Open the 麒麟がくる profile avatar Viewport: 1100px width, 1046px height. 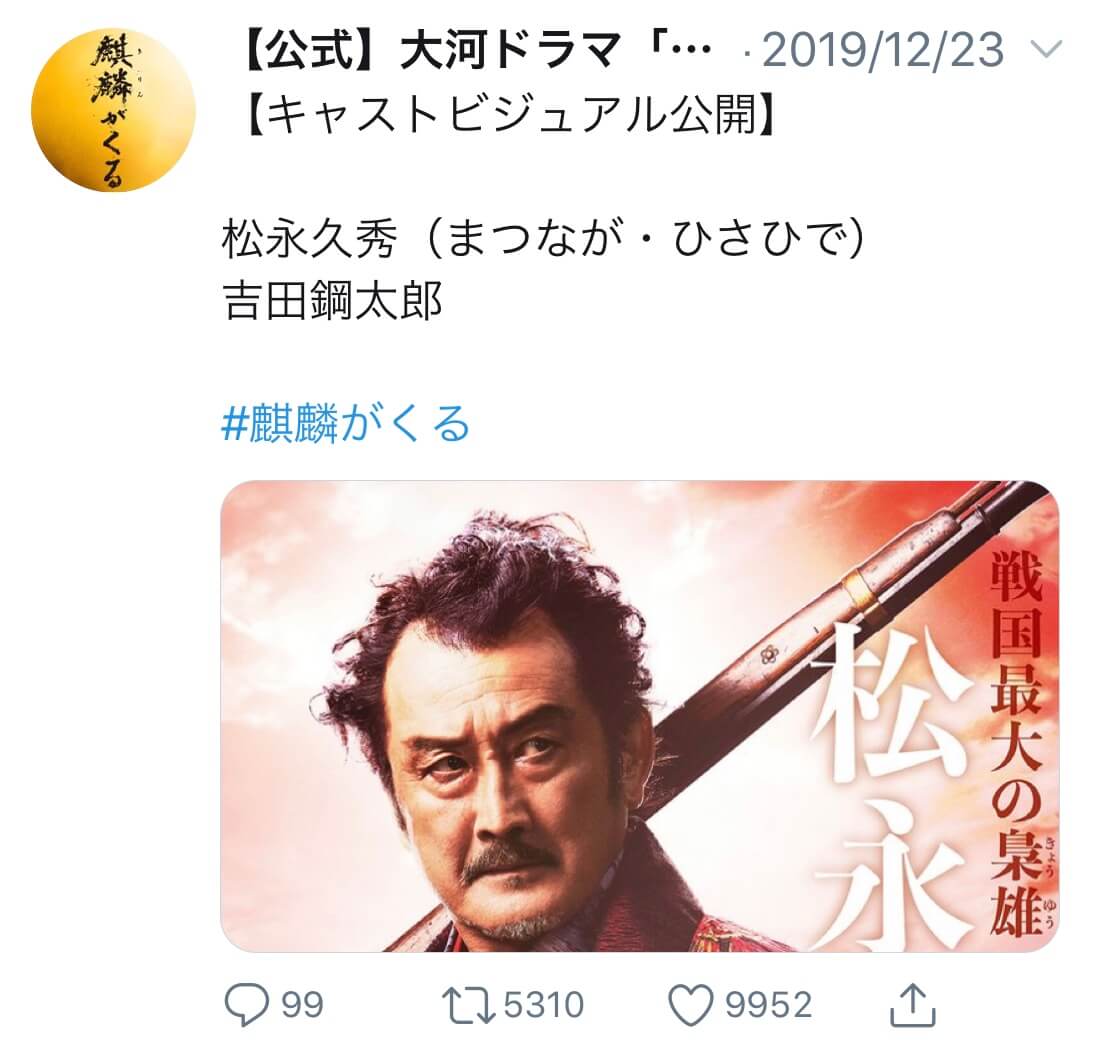(113, 109)
